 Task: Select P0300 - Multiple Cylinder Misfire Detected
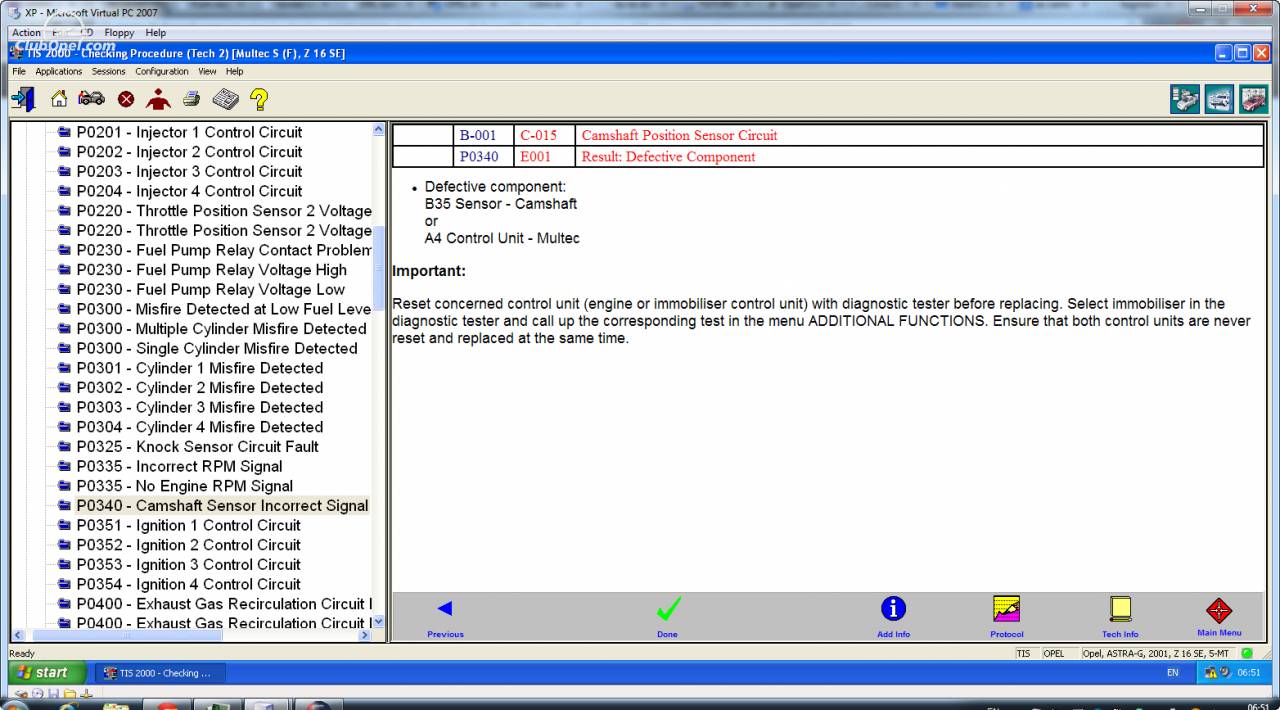pos(222,329)
